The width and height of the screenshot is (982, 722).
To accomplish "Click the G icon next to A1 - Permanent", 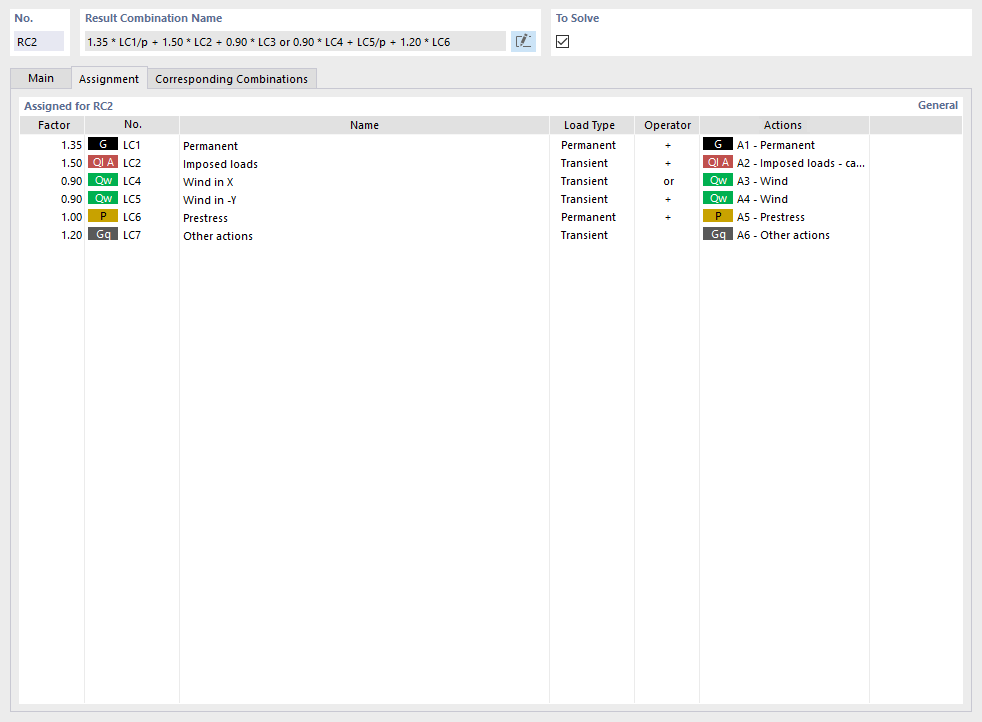I will point(717,144).
